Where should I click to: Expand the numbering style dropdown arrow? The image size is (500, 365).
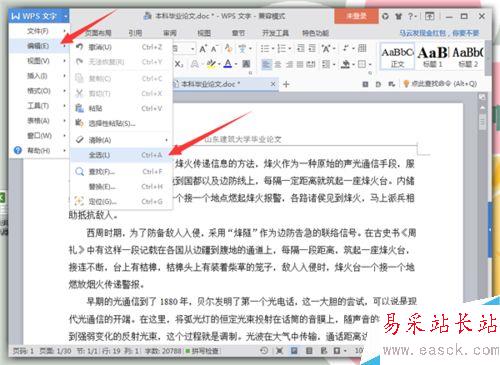(290, 49)
